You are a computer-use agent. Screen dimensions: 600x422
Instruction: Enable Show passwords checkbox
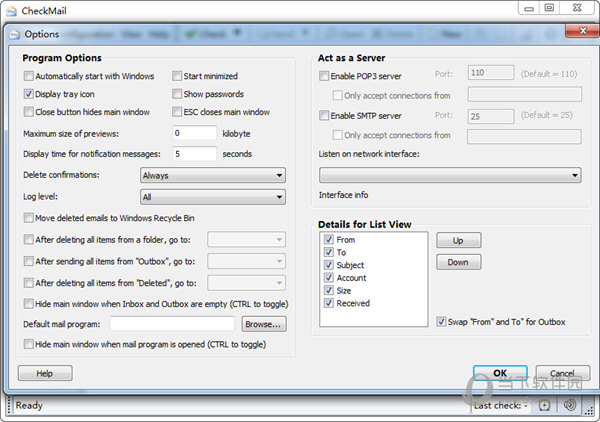click(177, 94)
